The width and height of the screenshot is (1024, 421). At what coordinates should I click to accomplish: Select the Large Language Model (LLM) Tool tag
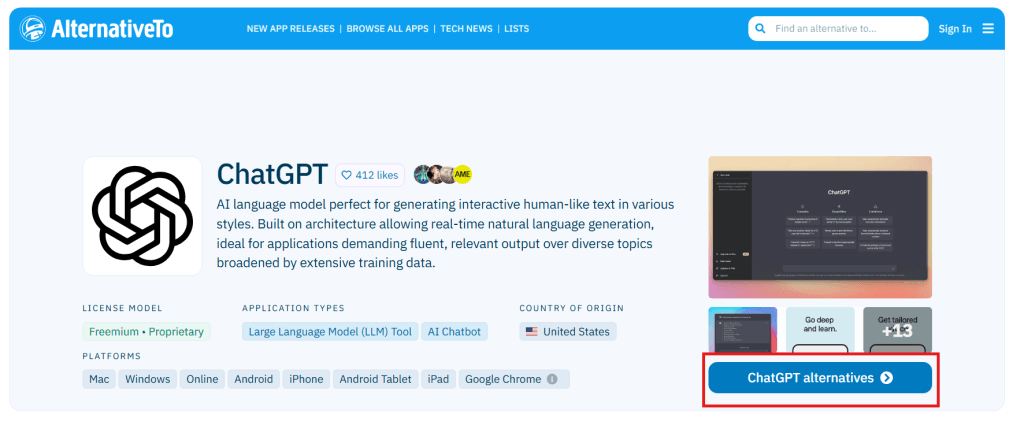pyautogui.click(x=329, y=331)
